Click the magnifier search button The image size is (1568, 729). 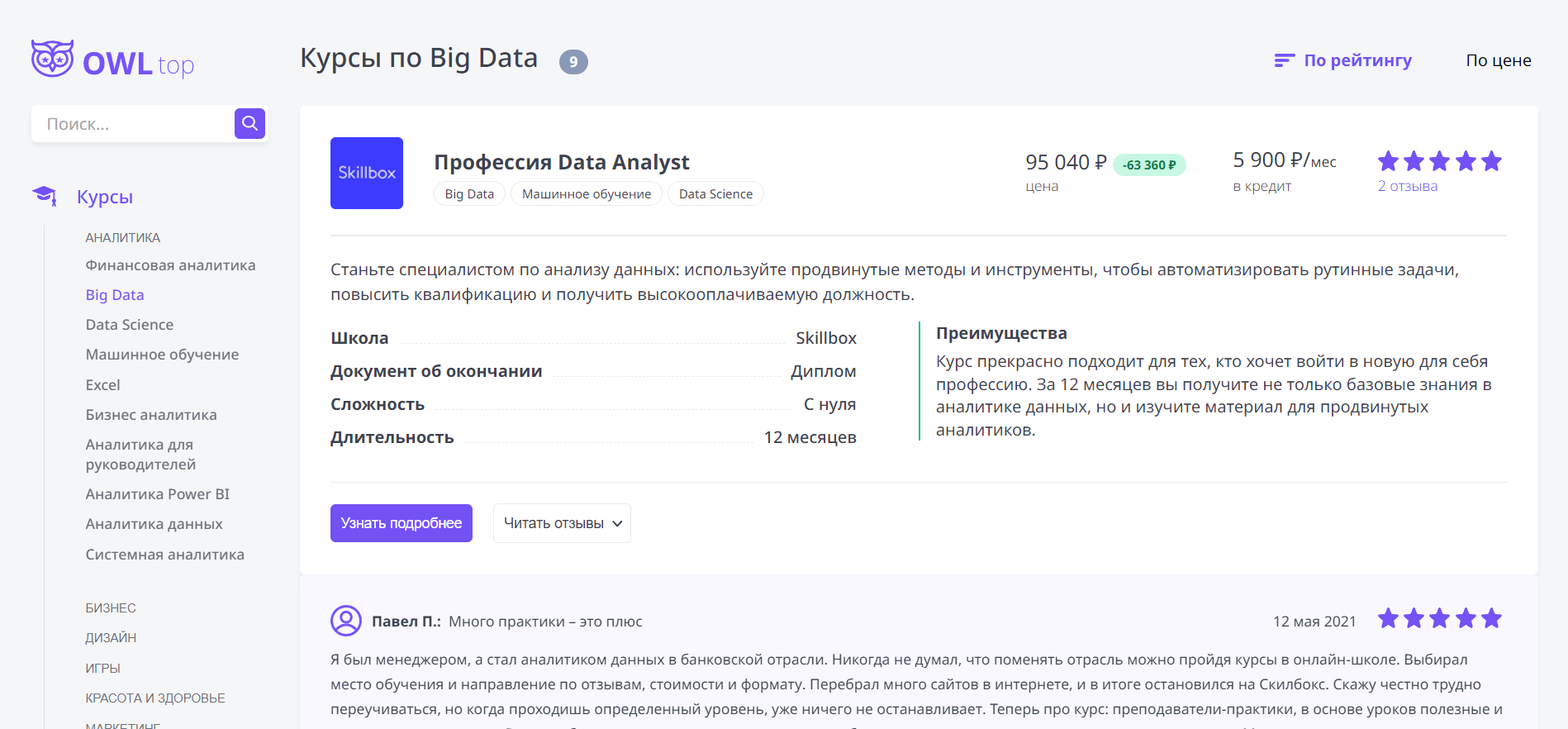[249, 124]
